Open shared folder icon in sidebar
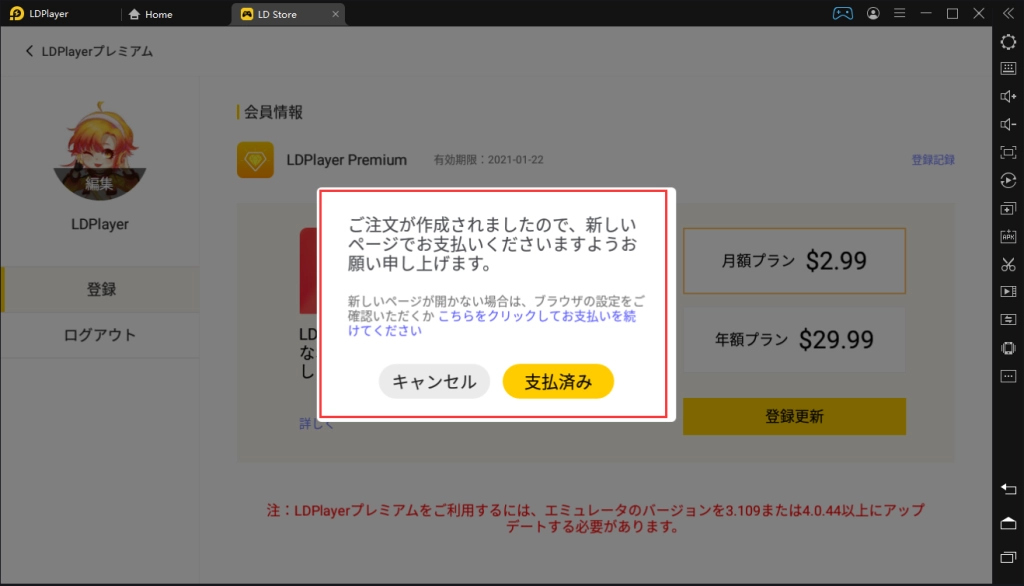 [1008, 319]
